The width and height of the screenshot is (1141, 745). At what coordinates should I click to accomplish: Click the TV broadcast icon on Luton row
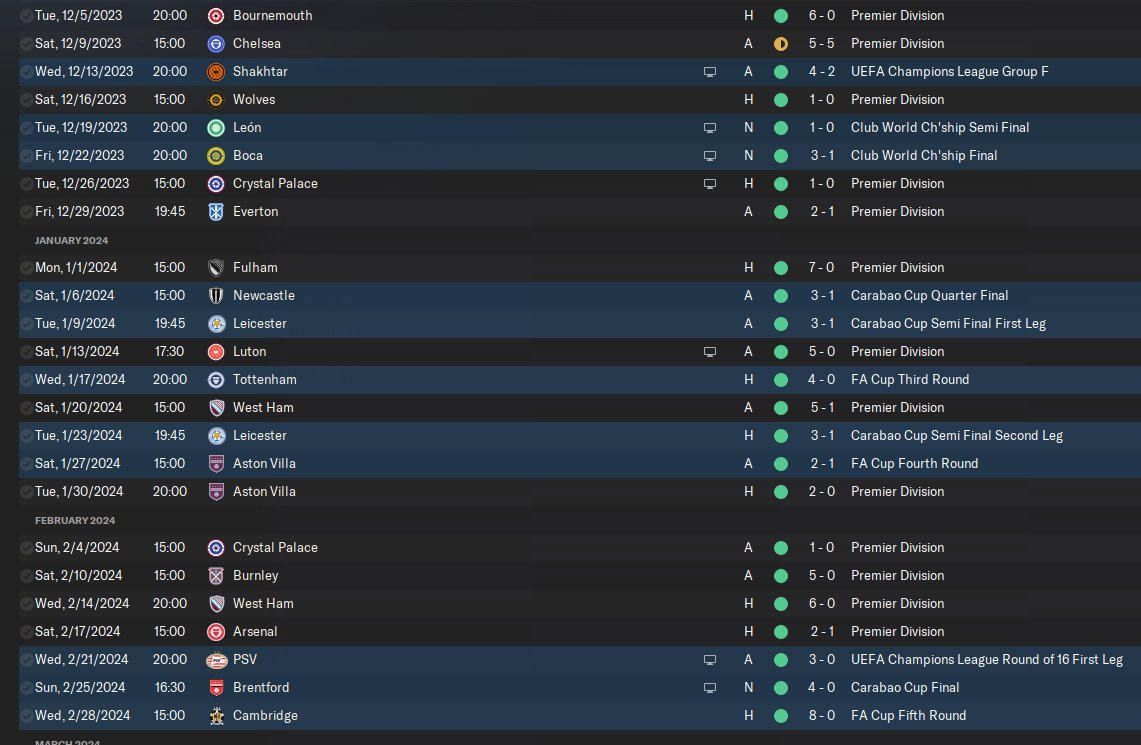tap(709, 352)
